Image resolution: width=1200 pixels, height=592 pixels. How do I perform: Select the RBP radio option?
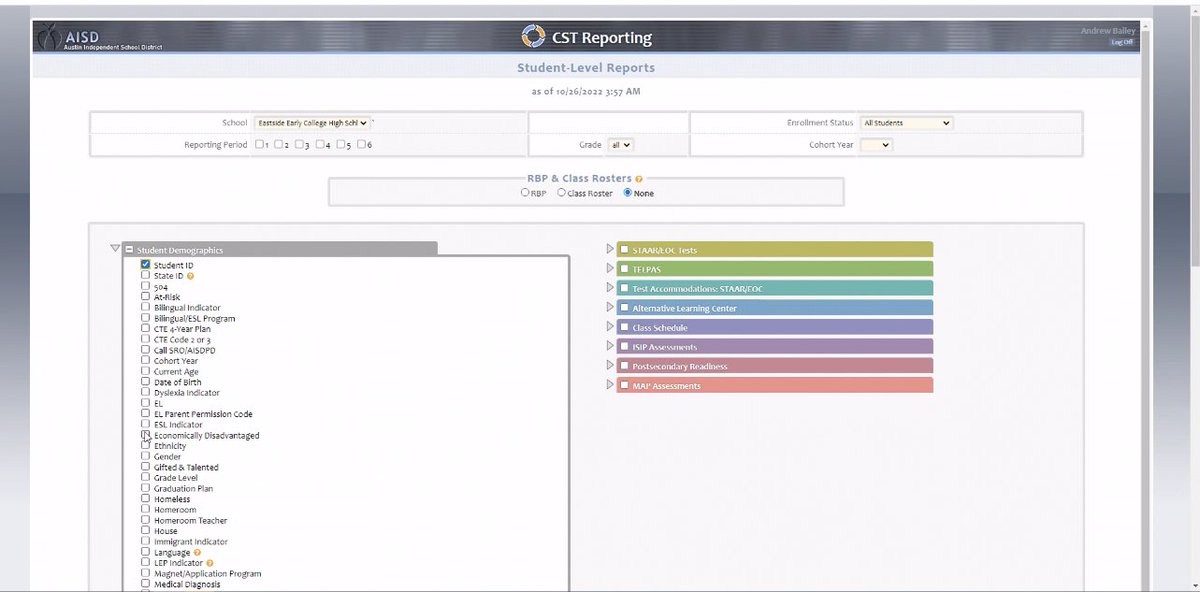(525, 193)
